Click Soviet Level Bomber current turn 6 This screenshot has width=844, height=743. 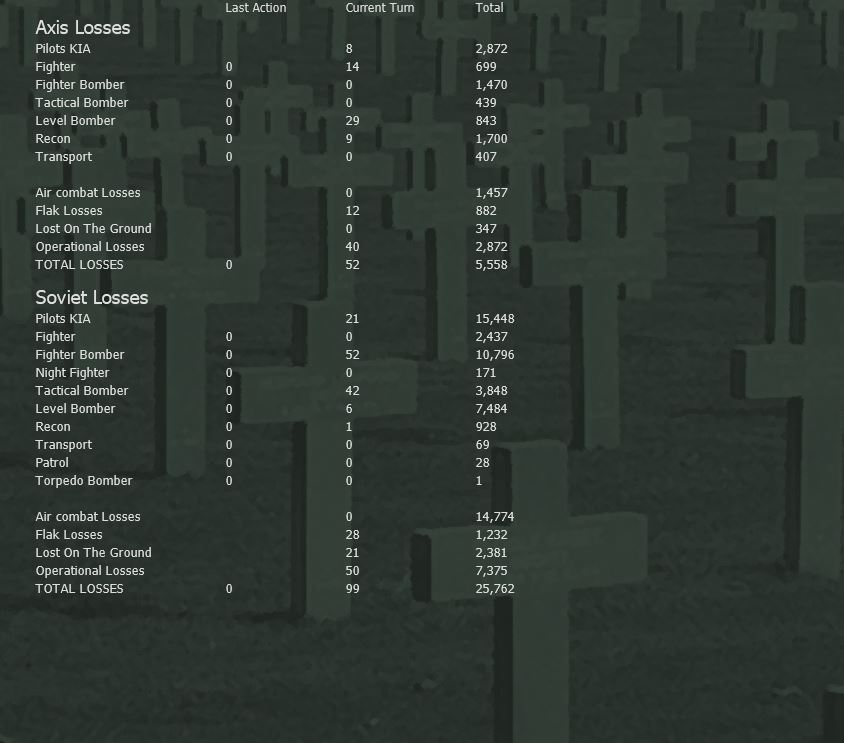pyautogui.click(x=349, y=409)
